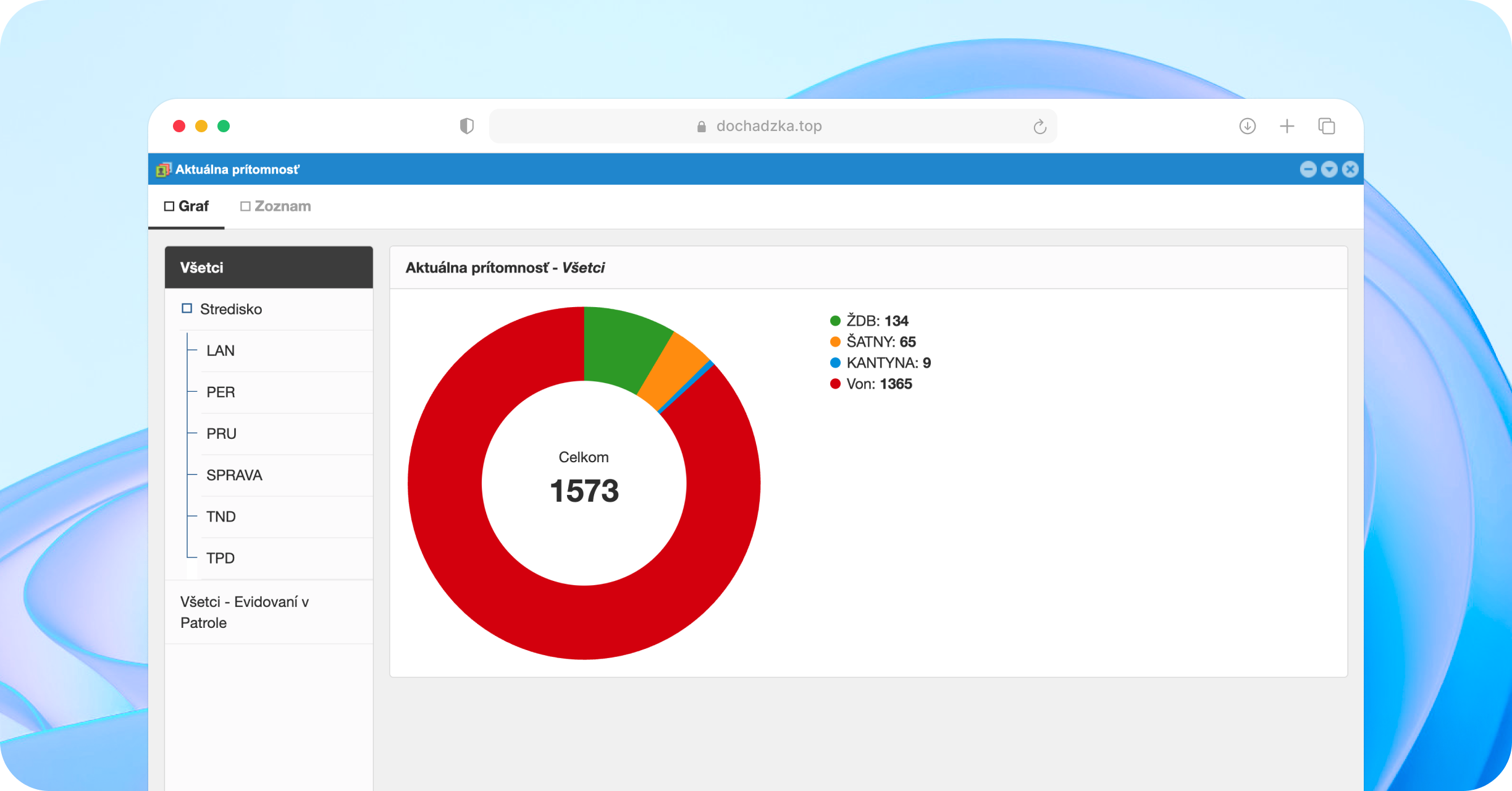Toggle KANTYNA blue legend entry
The height and width of the screenshot is (791, 1512).
(880, 363)
